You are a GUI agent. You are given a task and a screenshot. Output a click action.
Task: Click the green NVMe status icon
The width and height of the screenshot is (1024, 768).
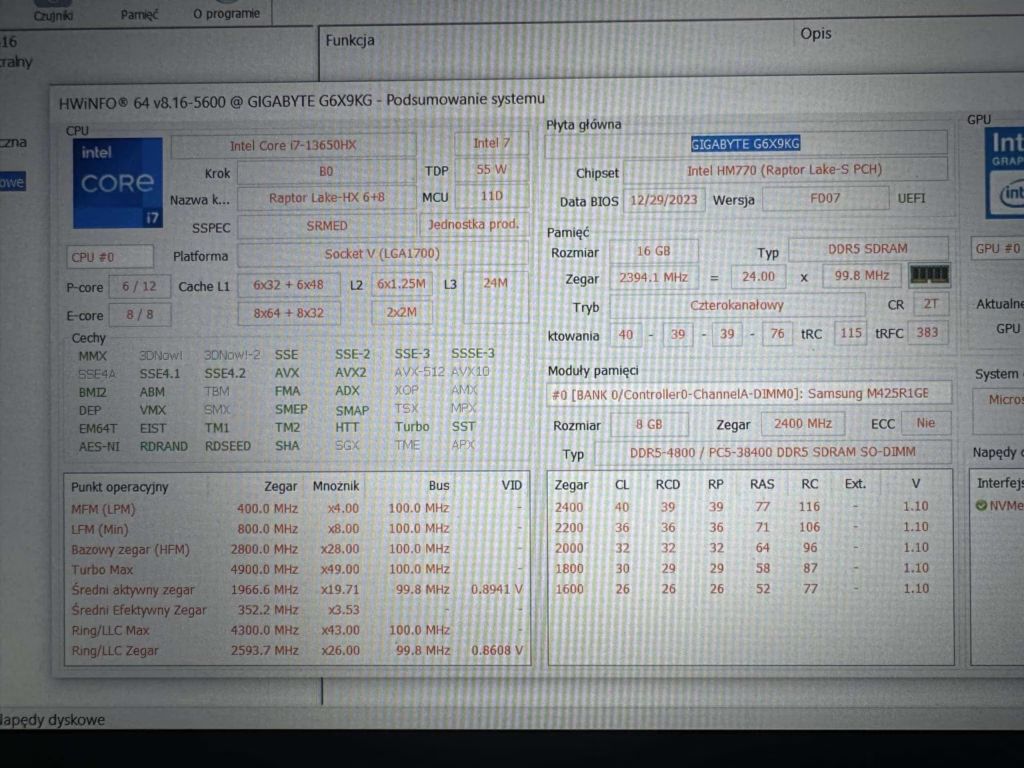click(x=980, y=505)
